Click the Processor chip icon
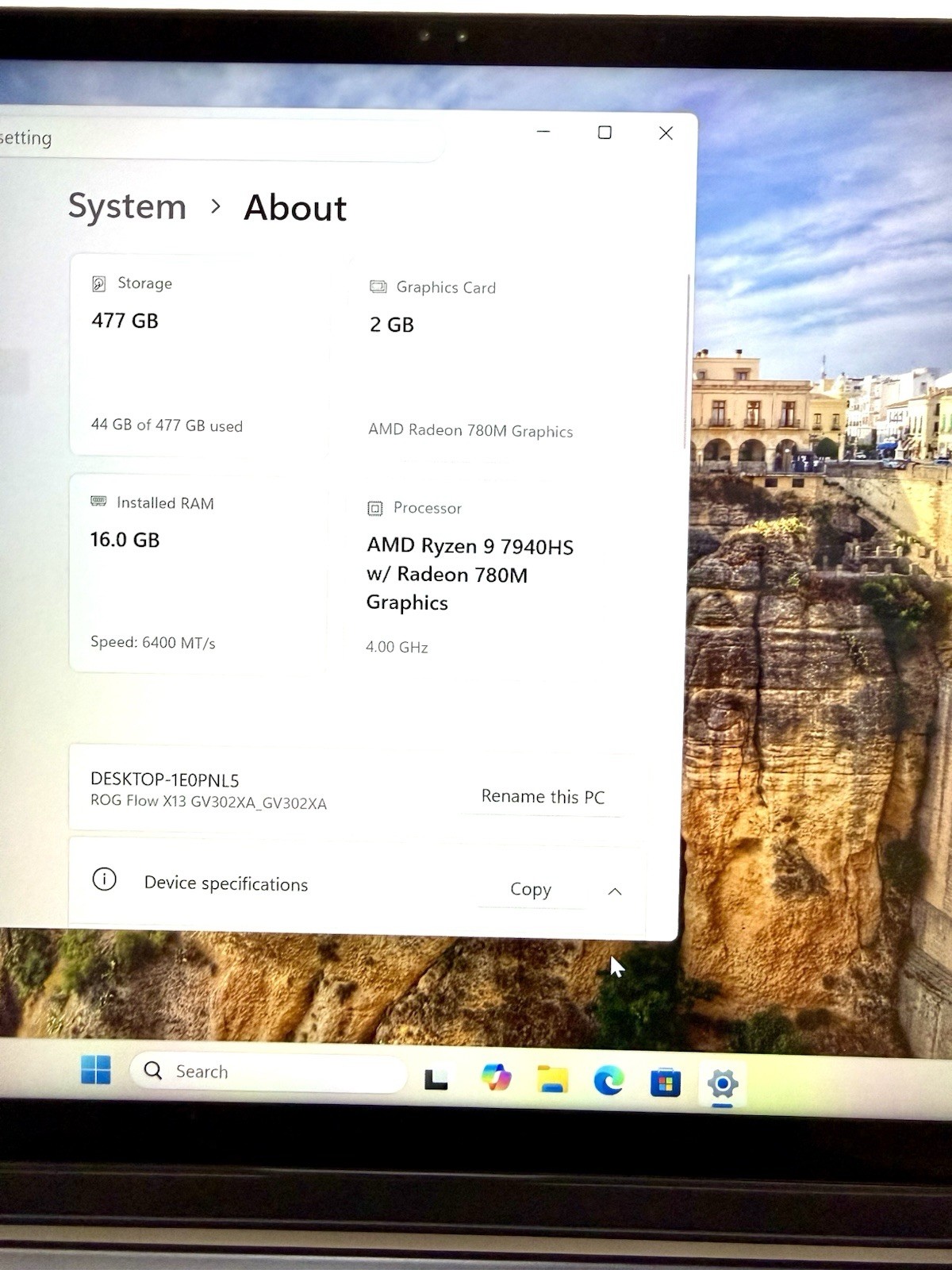 coord(374,508)
